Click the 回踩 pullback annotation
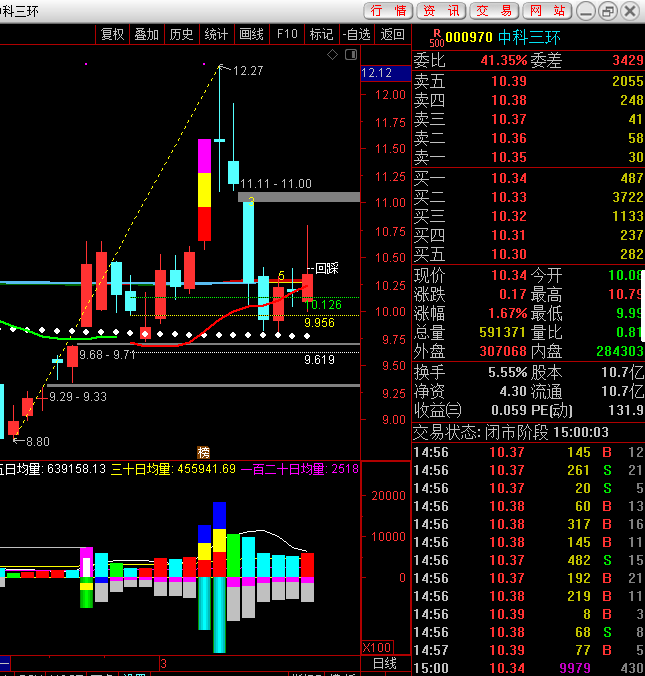Viewport: 645px width, 676px height. 327,268
